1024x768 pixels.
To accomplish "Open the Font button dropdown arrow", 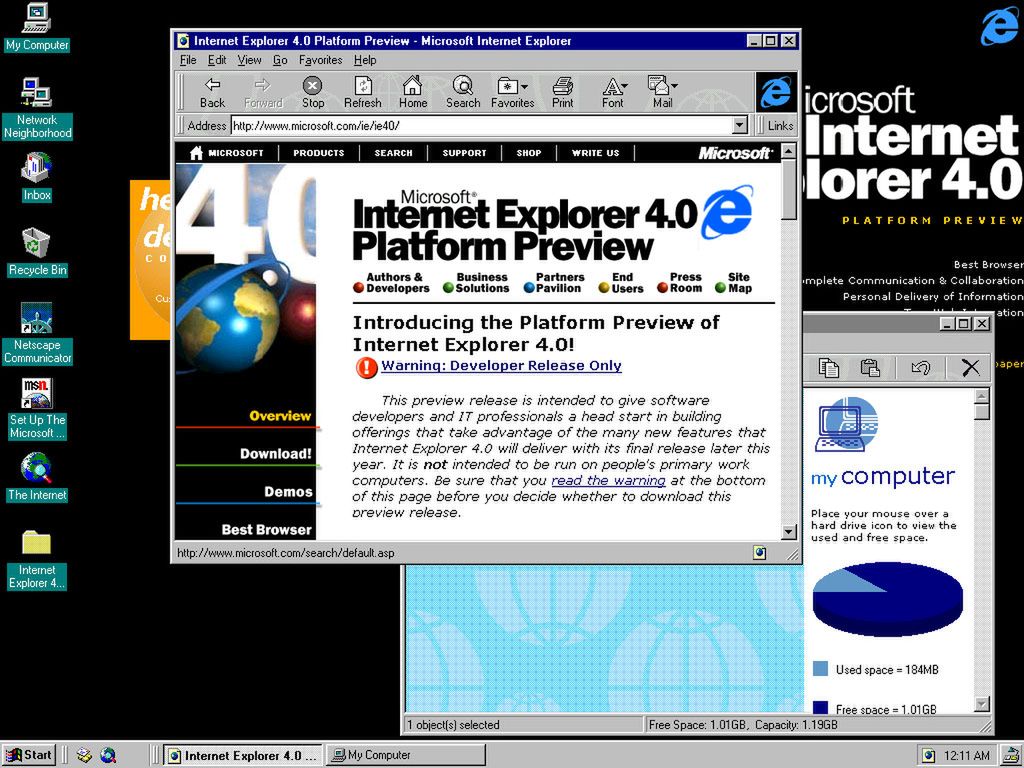I will point(625,86).
